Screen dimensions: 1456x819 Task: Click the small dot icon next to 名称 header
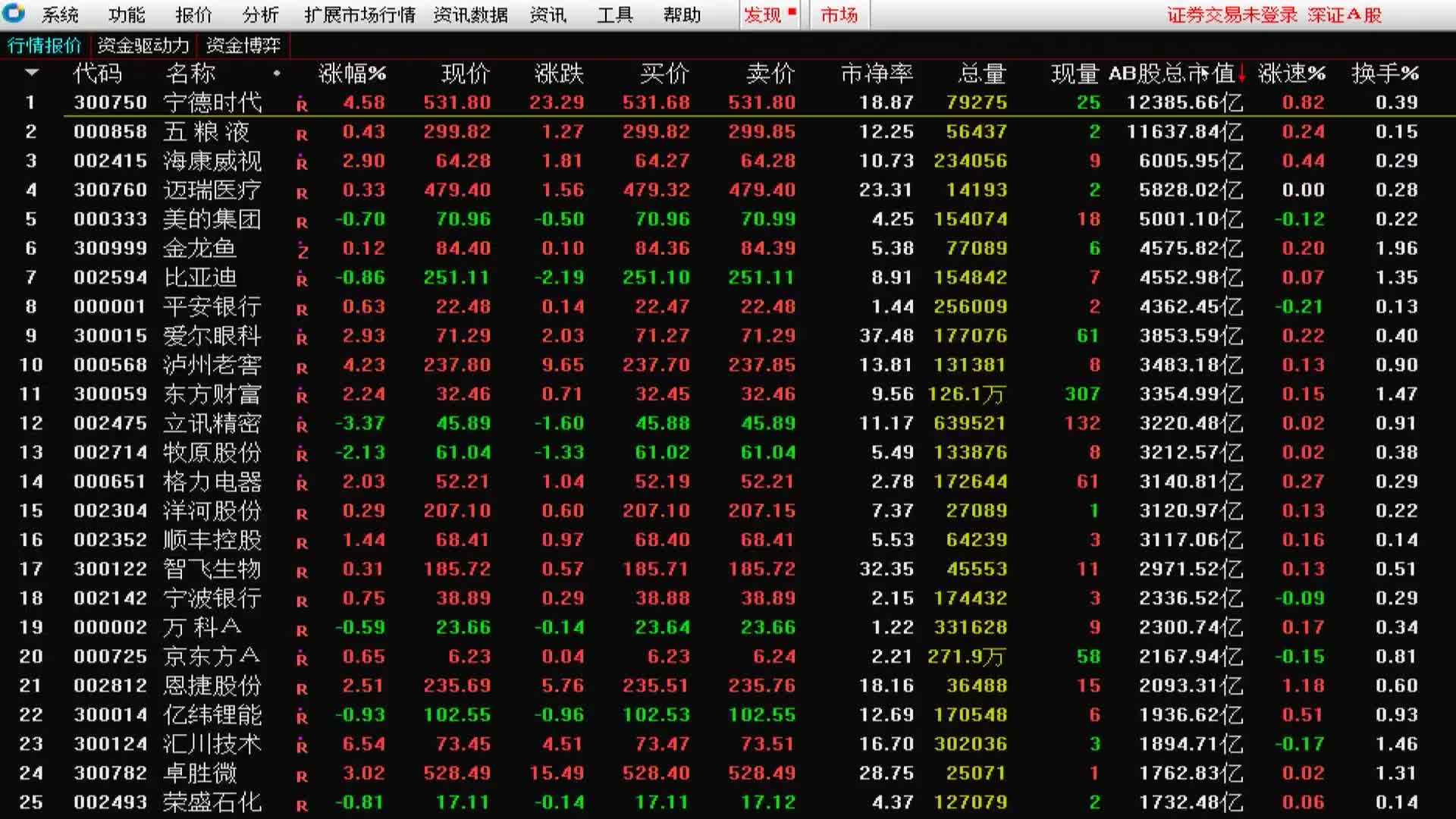tap(277, 74)
